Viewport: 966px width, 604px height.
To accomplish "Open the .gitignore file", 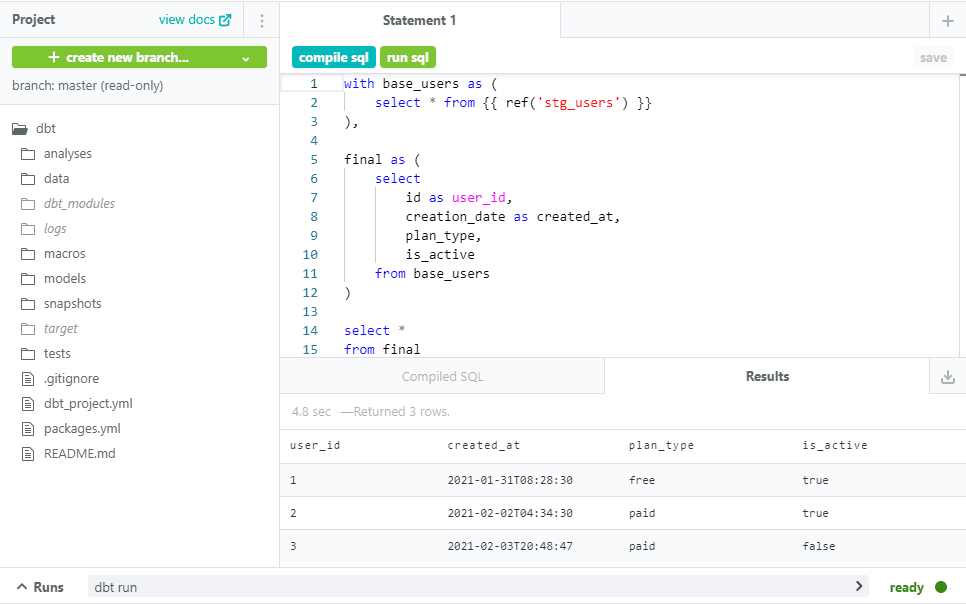I will 70,378.
